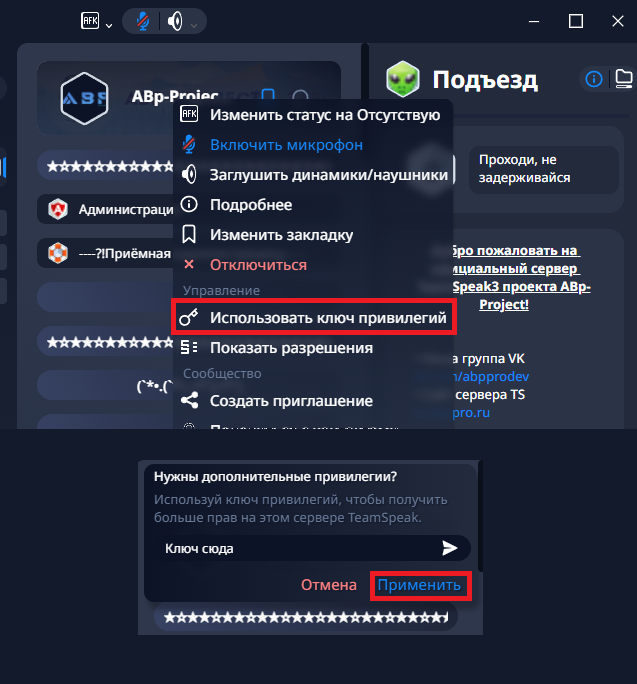Click the send arrow in key field
Viewport: 637px width, 684px height.
pyautogui.click(x=449, y=548)
